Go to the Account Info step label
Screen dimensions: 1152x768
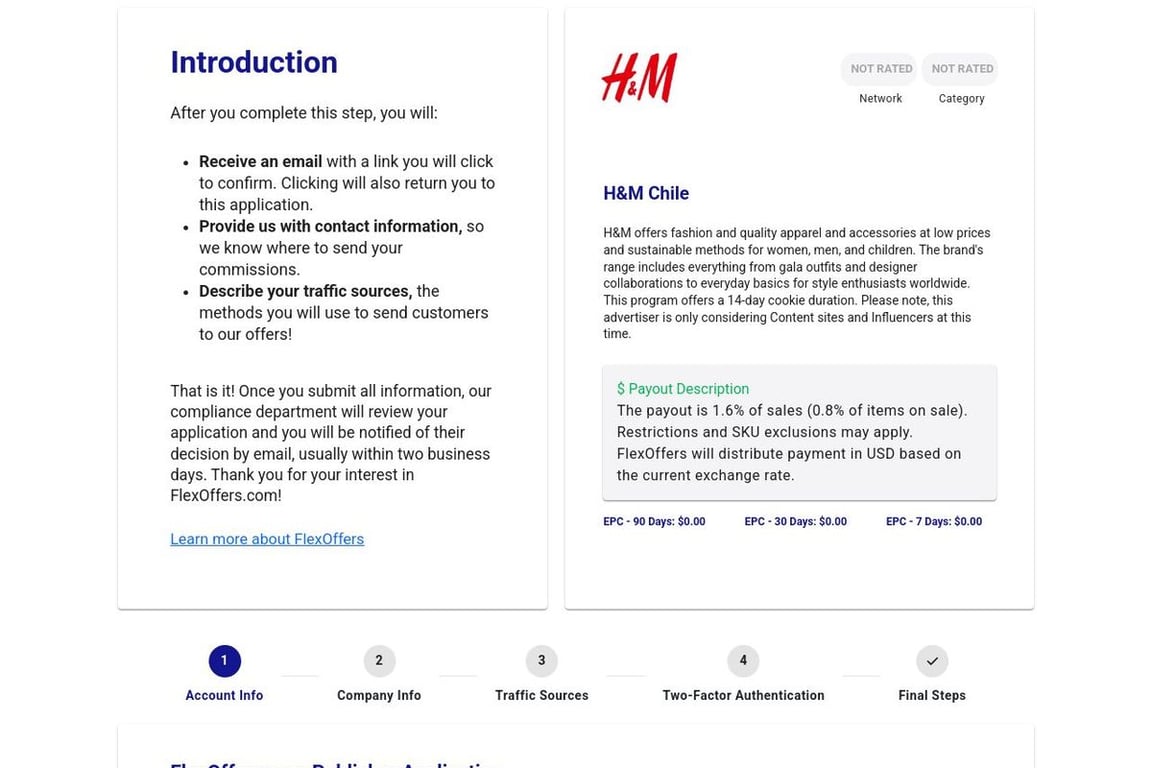pyautogui.click(x=224, y=695)
